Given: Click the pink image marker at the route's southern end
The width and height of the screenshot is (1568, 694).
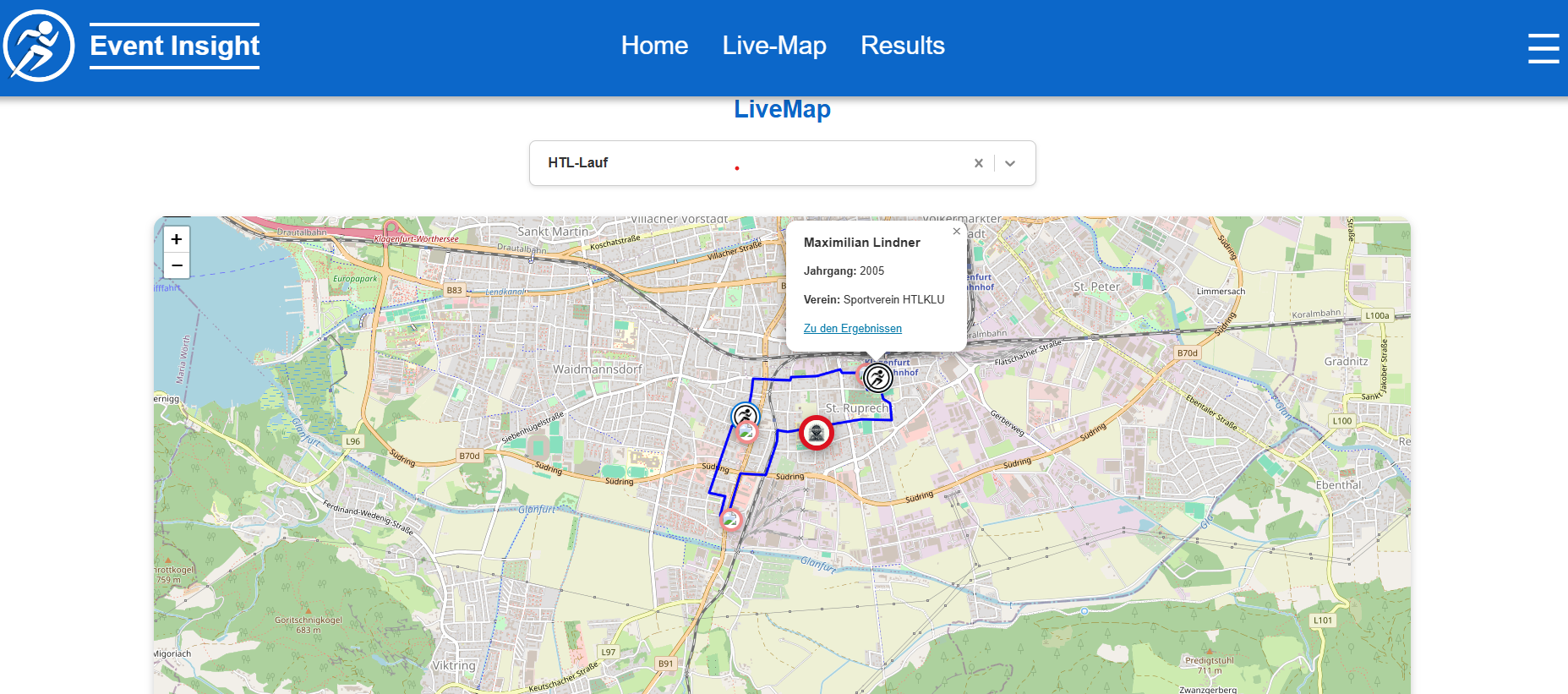Looking at the screenshot, I should tap(731, 520).
